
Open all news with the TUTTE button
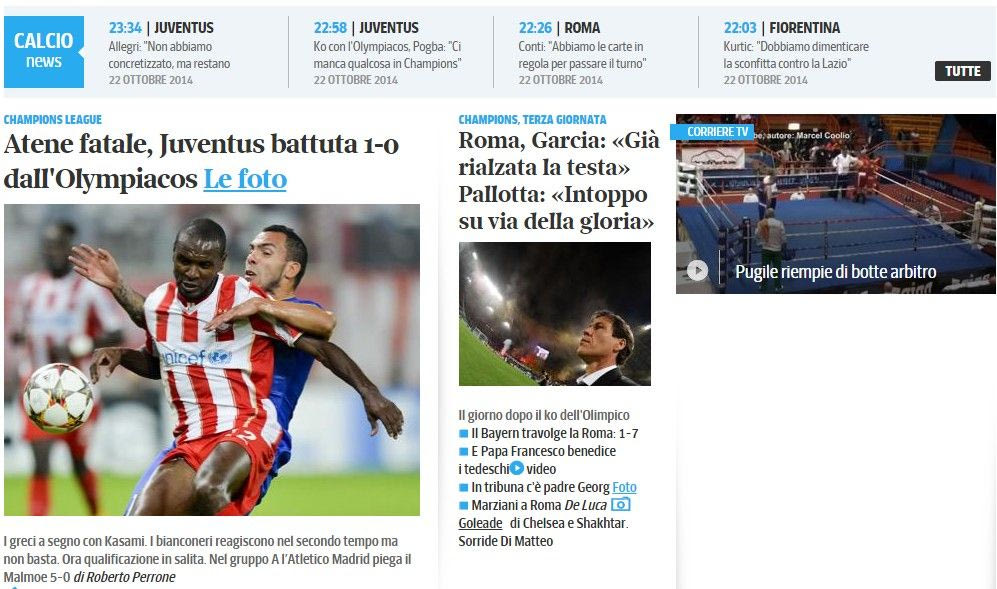point(963,71)
